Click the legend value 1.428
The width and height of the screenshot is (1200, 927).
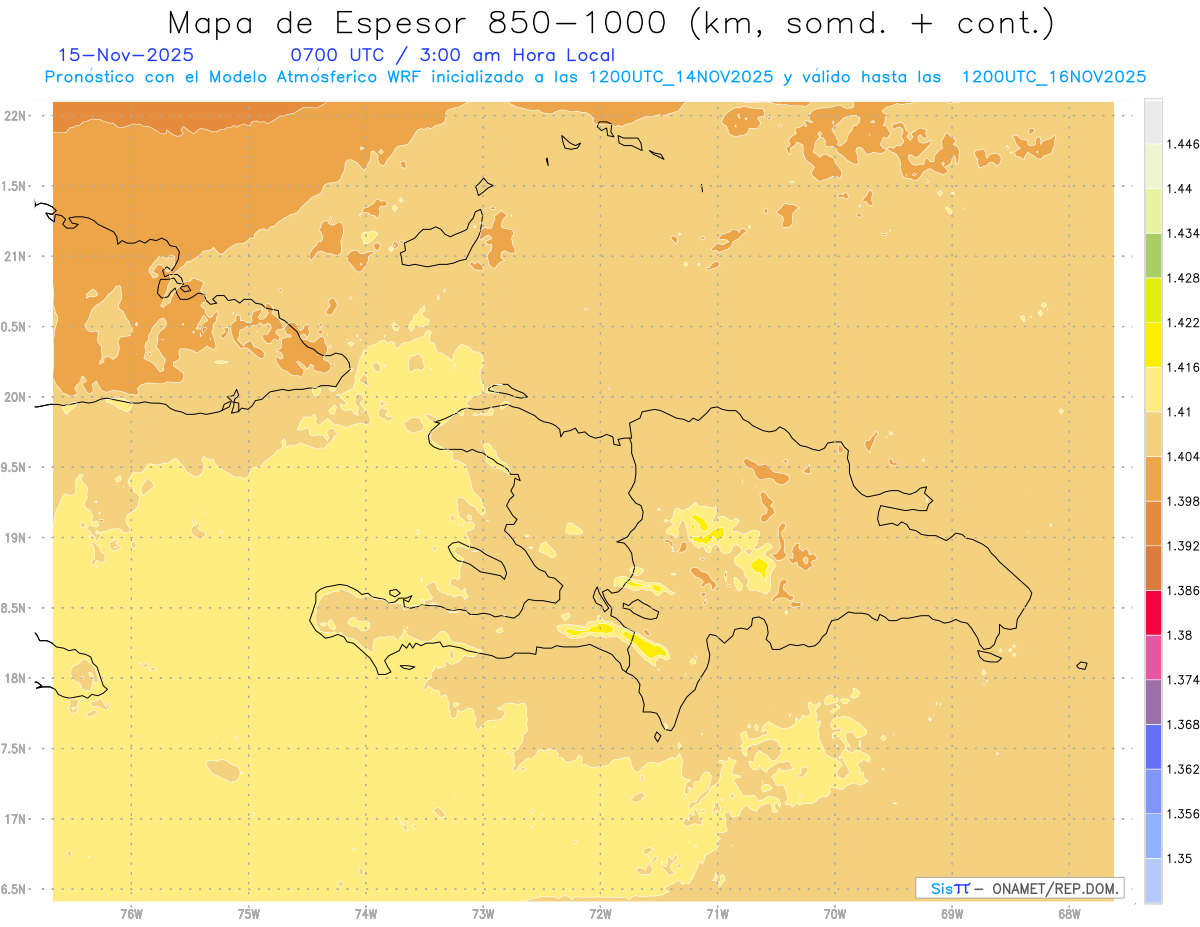(1185, 278)
